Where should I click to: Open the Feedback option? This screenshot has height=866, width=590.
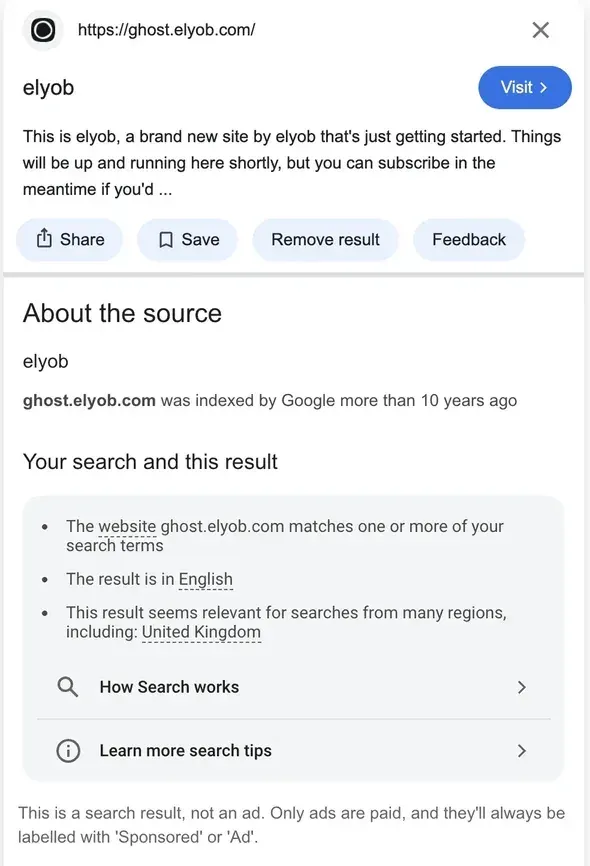pos(469,239)
